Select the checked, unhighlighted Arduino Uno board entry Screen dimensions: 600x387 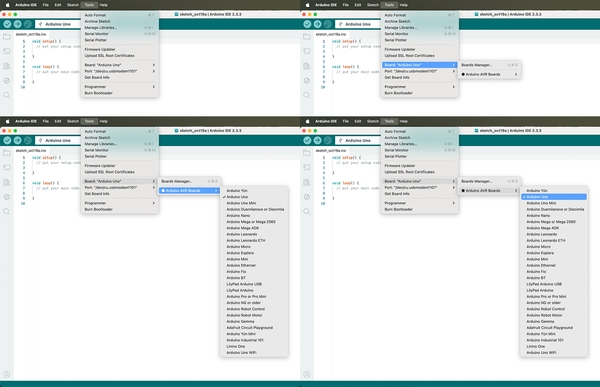click(254, 197)
